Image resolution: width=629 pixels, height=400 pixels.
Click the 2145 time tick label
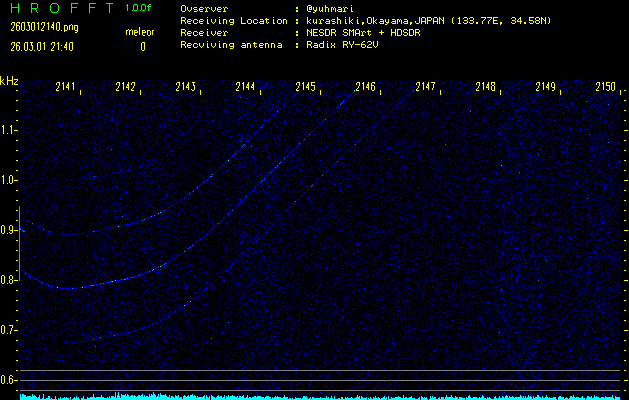pos(306,88)
